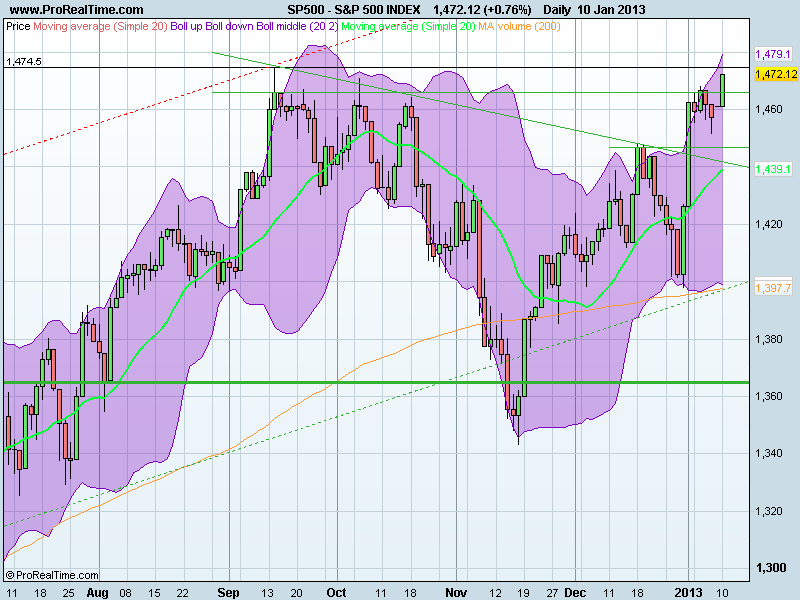Screen dimensions: 800x600
Task: Click the yellow 1,472.12 current price tag
Action: (776, 74)
